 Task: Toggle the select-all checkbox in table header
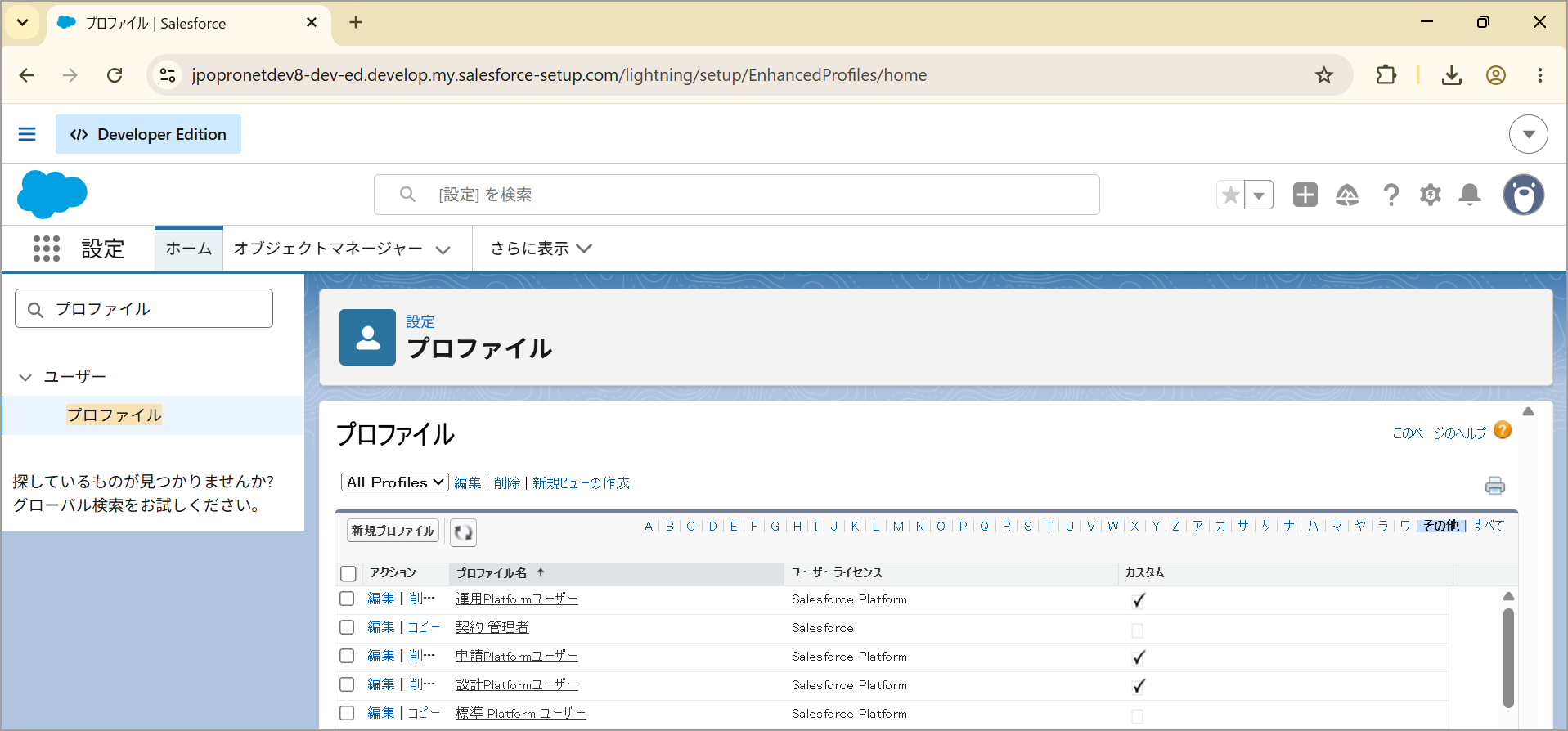(348, 574)
